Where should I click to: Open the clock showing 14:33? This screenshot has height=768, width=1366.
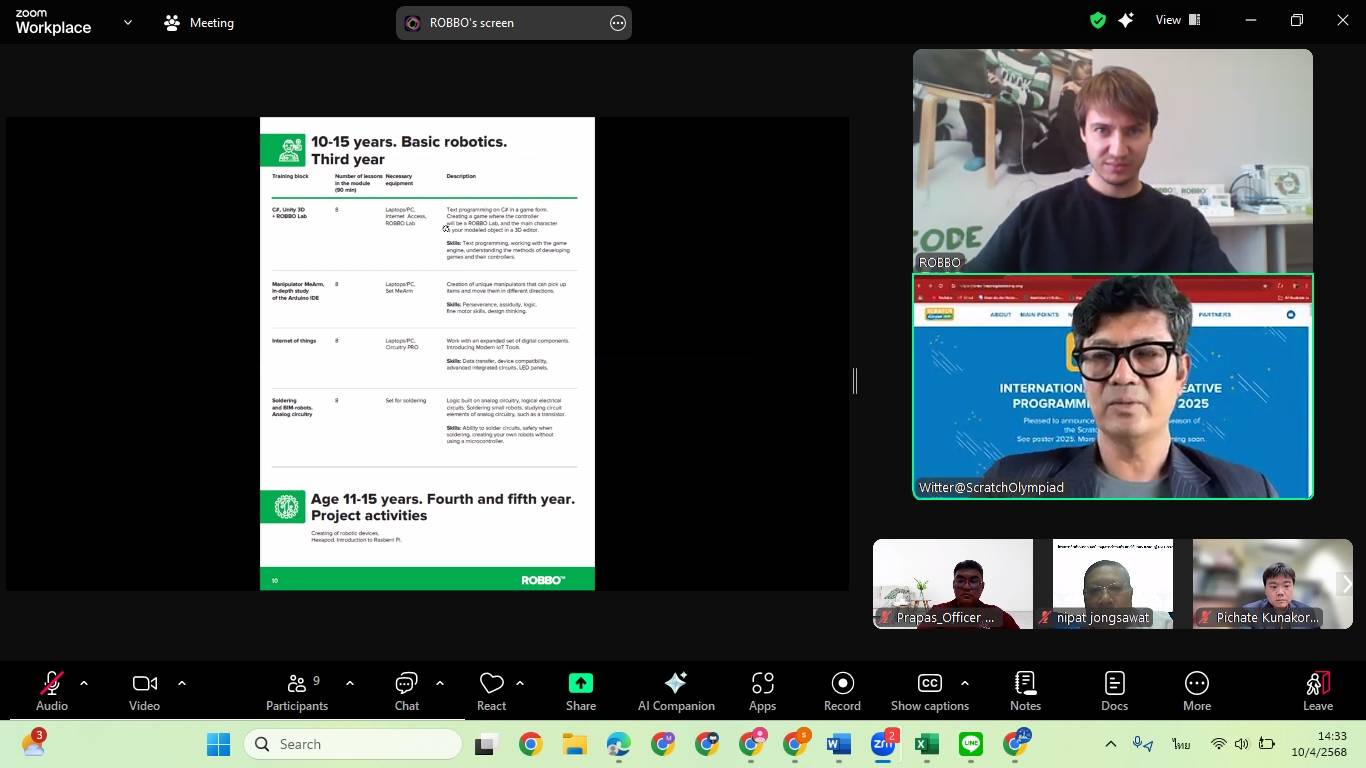click(x=1319, y=744)
